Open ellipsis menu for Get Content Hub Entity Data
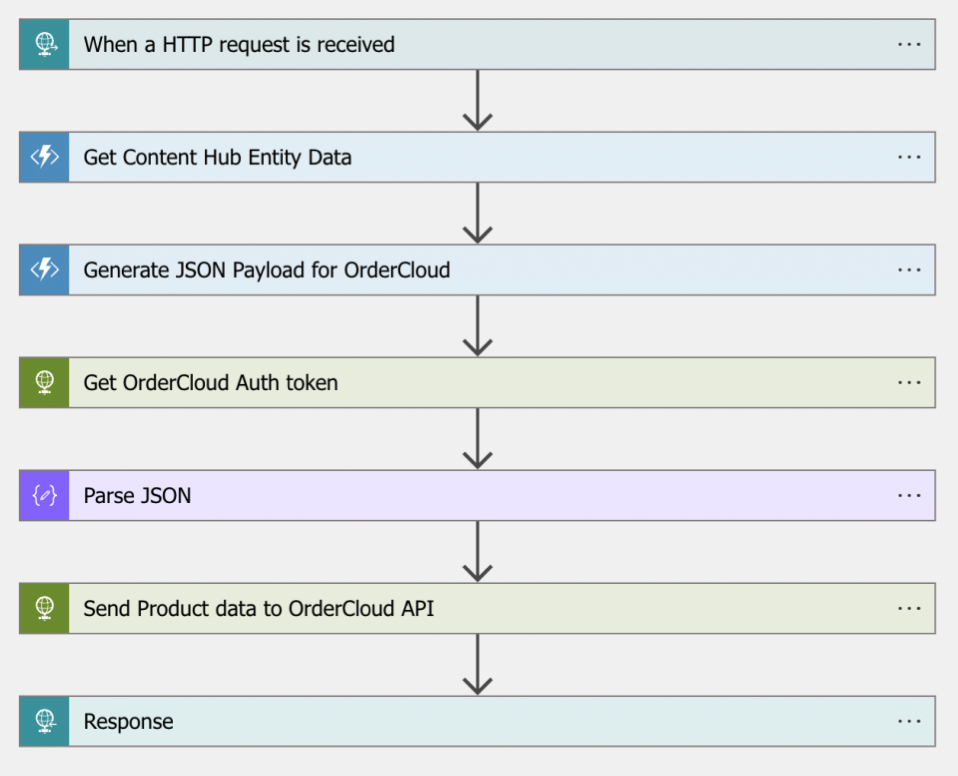The height and width of the screenshot is (776, 958). 909,157
